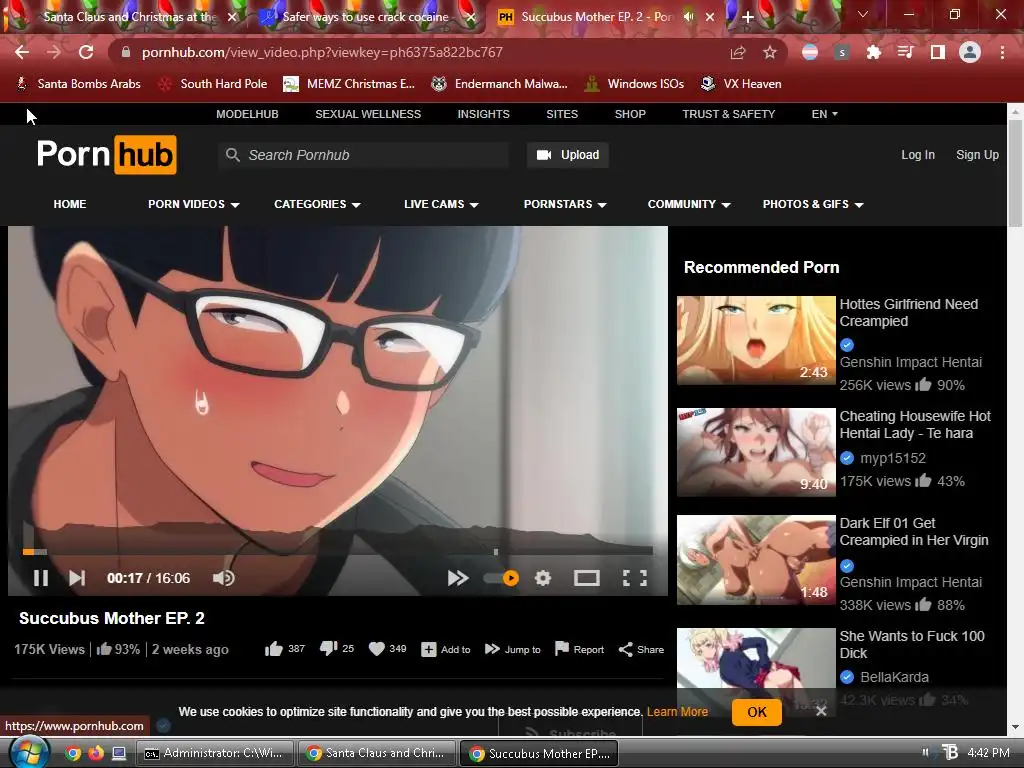
Task: Switch to Safer ways to use tab
Action: (x=364, y=17)
